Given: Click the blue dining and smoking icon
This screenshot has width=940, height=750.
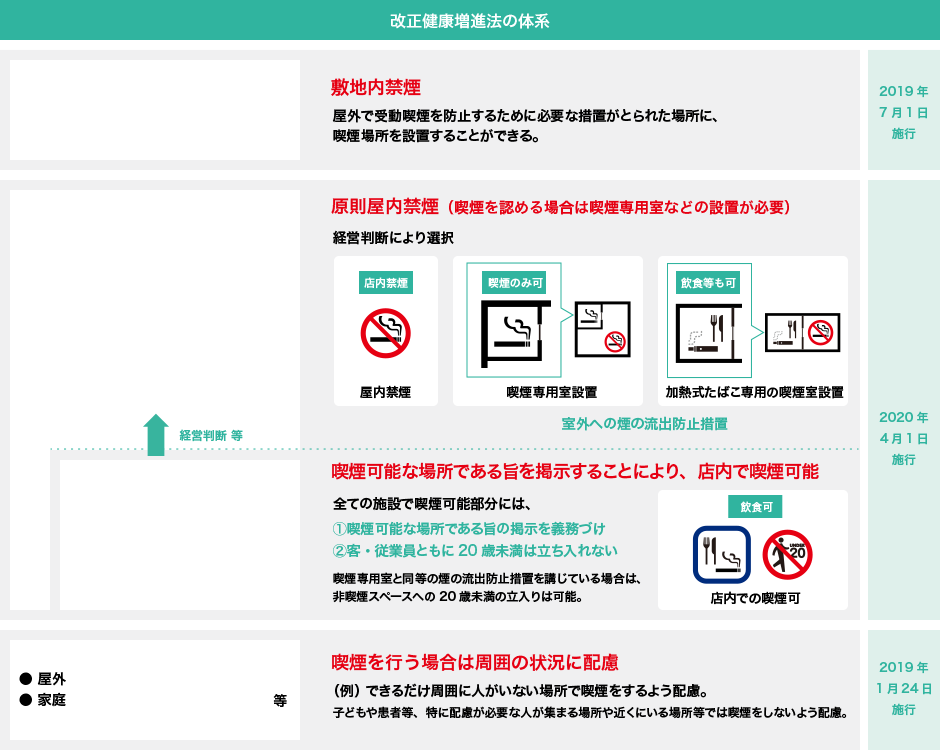Looking at the screenshot, I should pos(721,555).
